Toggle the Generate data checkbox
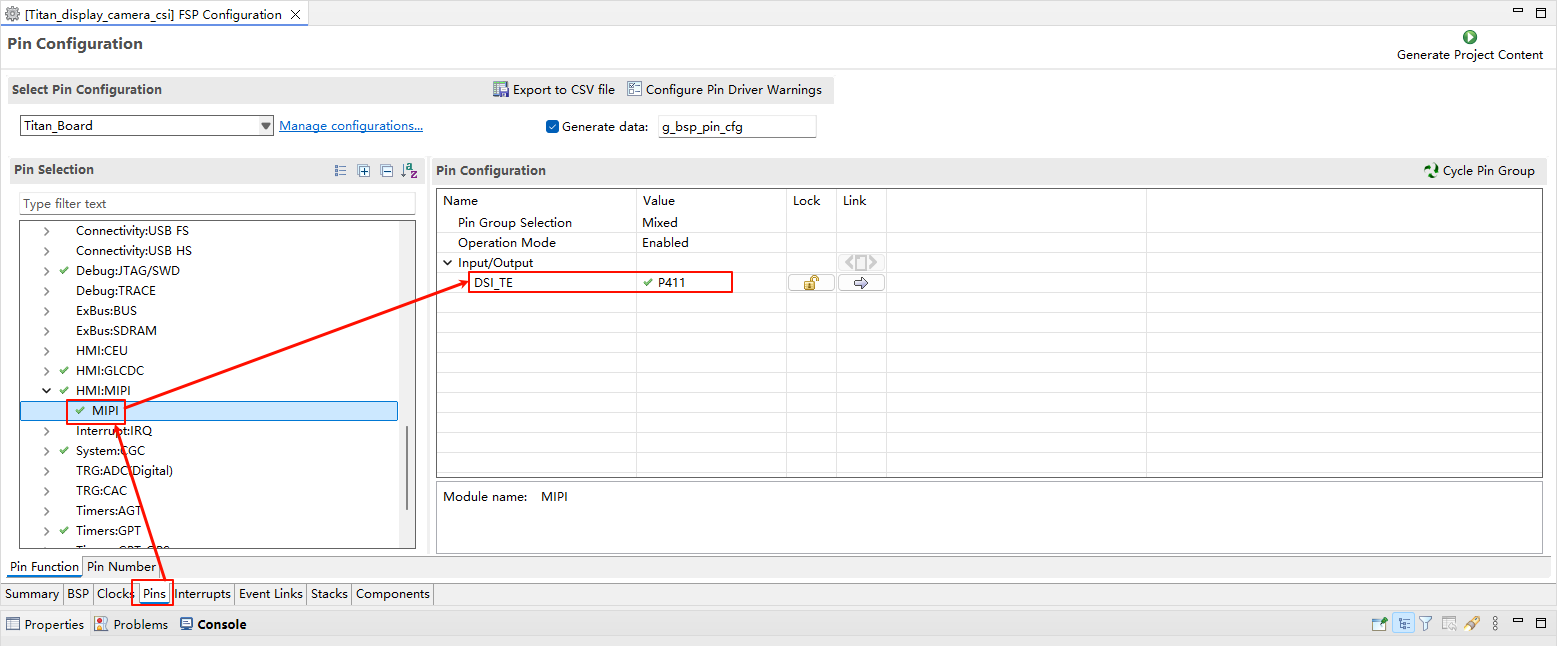The height and width of the screenshot is (646, 1557). [552, 127]
